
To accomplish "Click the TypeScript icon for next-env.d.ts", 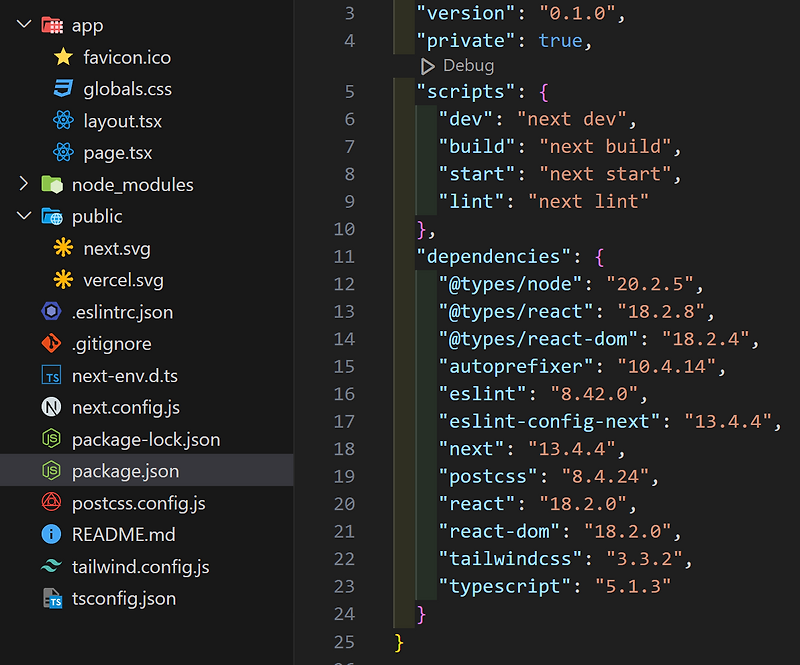I will click(x=50, y=375).
